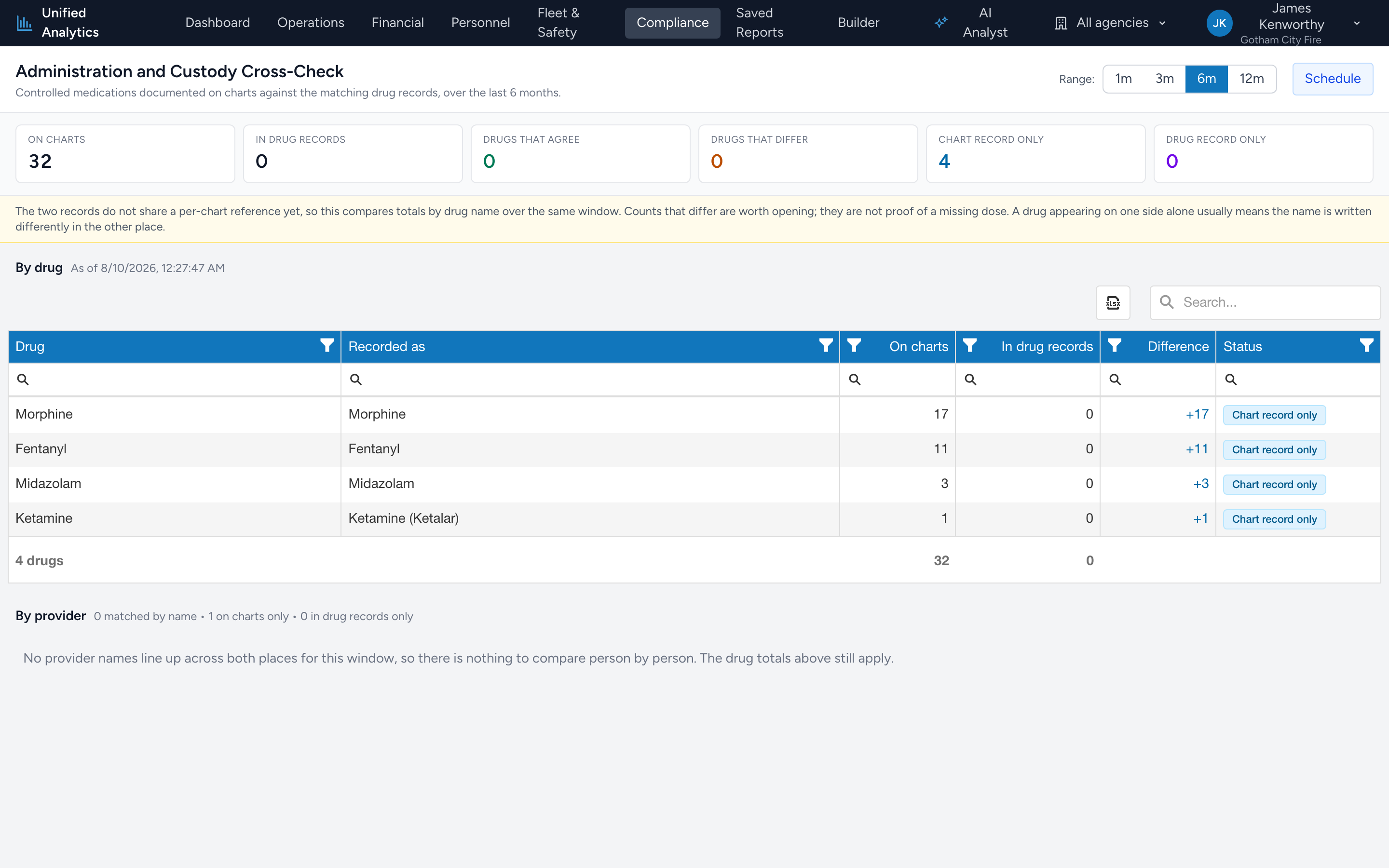Open the On charts column filter icon
This screenshot has width=1389, height=868.
(x=854, y=346)
